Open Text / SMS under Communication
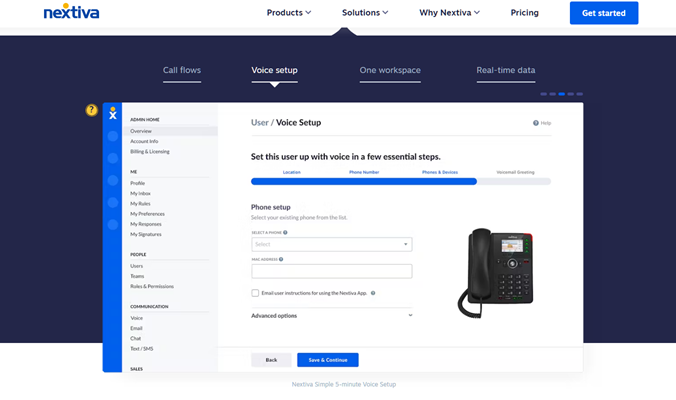The height and width of the screenshot is (400, 676). (141, 349)
